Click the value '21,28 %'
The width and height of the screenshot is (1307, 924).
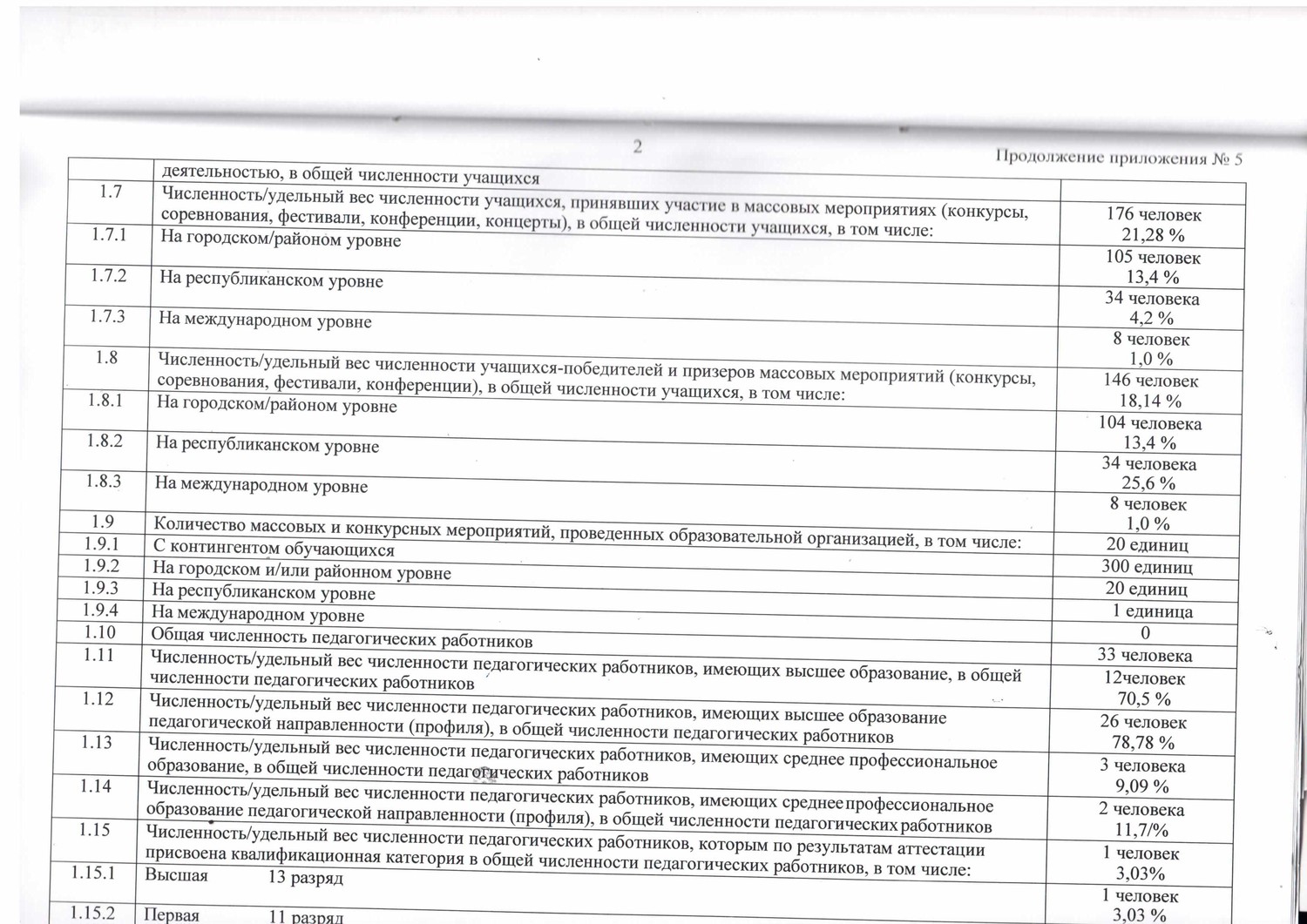[1153, 234]
